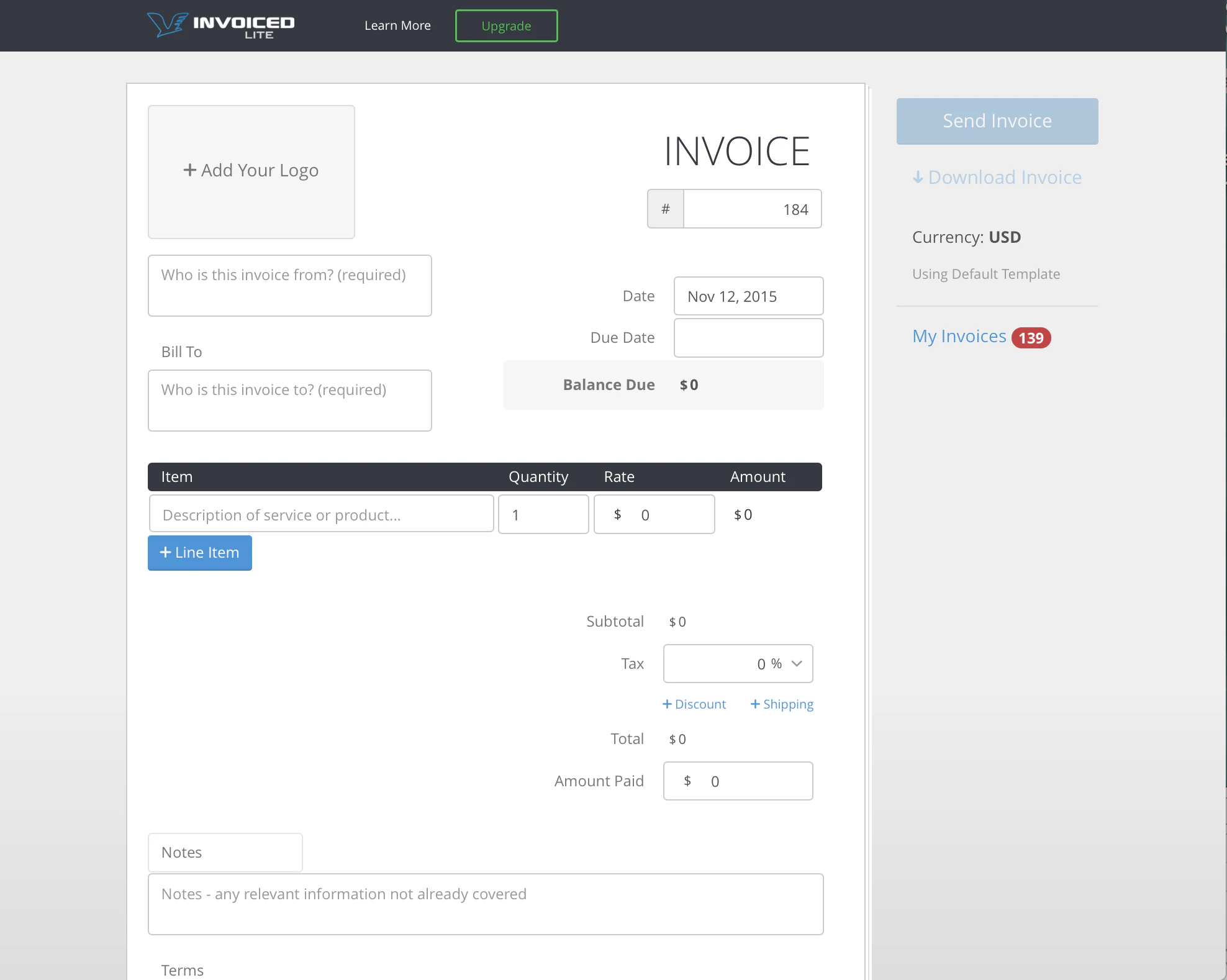Click the plus icon on Line Item button
1227x980 pixels.
(x=165, y=552)
